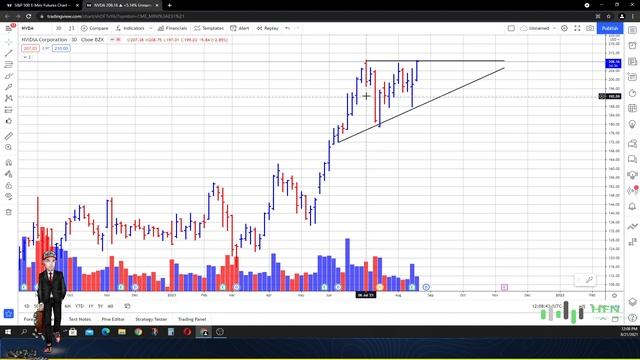Image resolution: width=640 pixels, height=360 pixels.
Task: Click the Compare button
Action: pos(95,28)
